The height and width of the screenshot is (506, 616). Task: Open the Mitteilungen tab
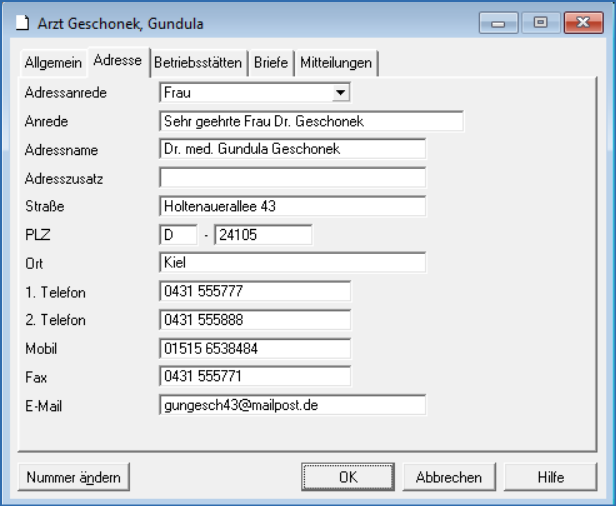pyautogui.click(x=336, y=63)
